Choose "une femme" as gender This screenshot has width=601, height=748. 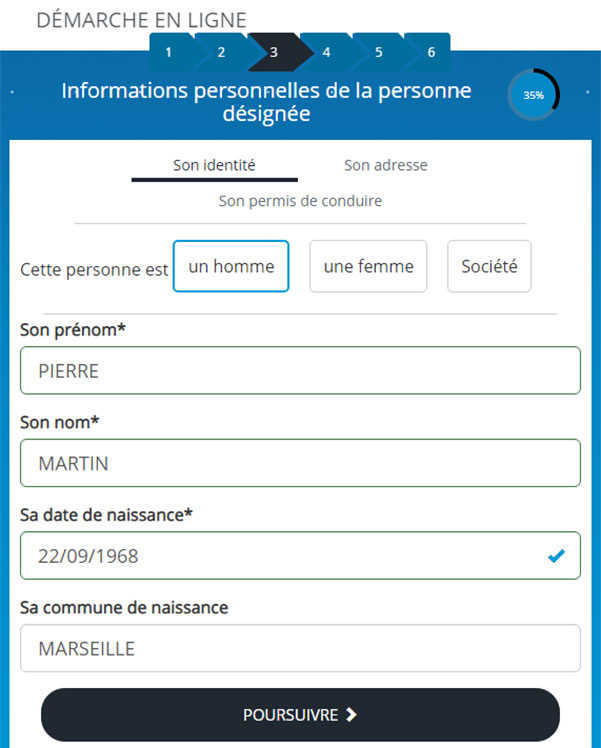click(x=368, y=266)
